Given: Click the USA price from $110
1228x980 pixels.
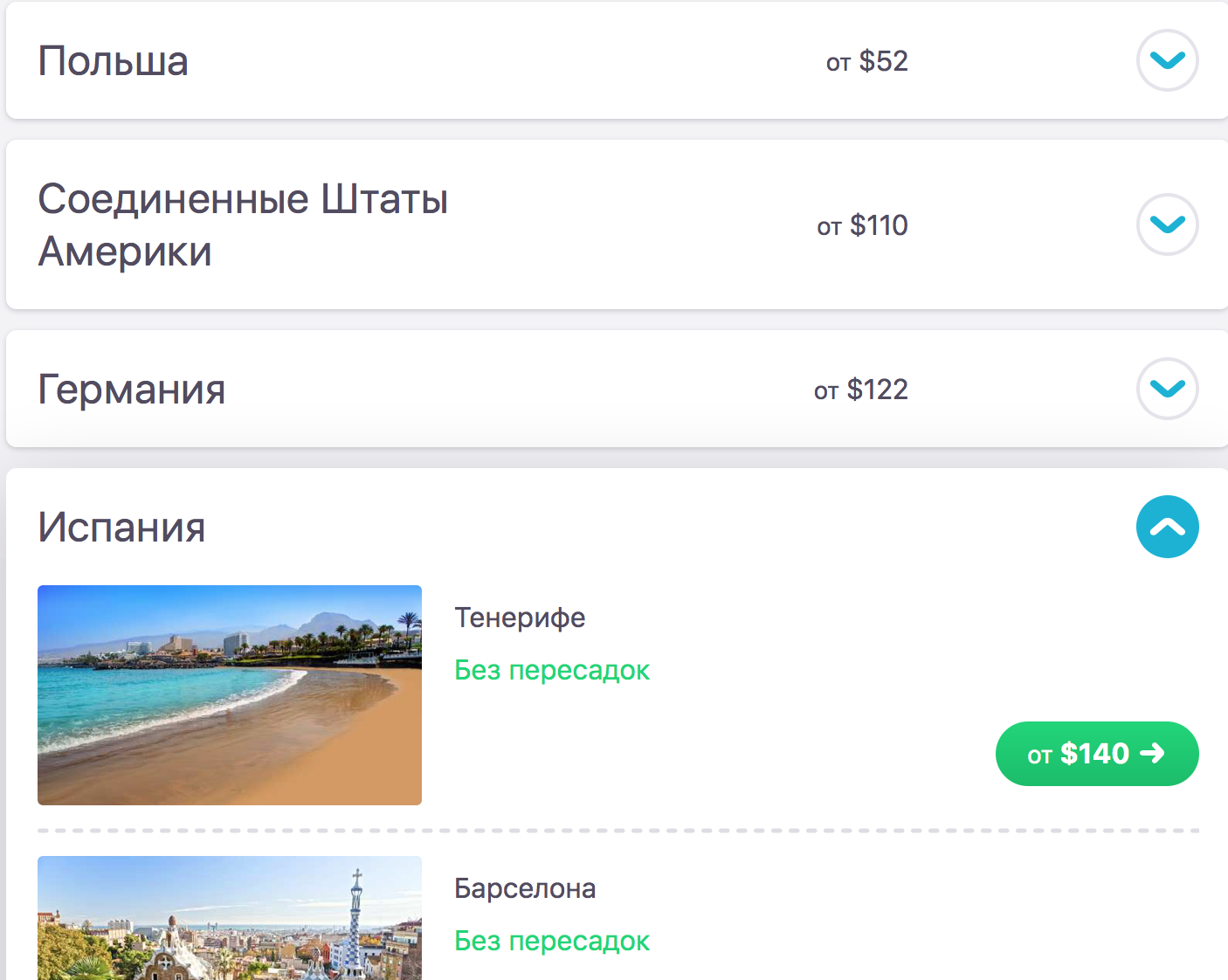Looking at the screenshot, I should pos(862,225).
